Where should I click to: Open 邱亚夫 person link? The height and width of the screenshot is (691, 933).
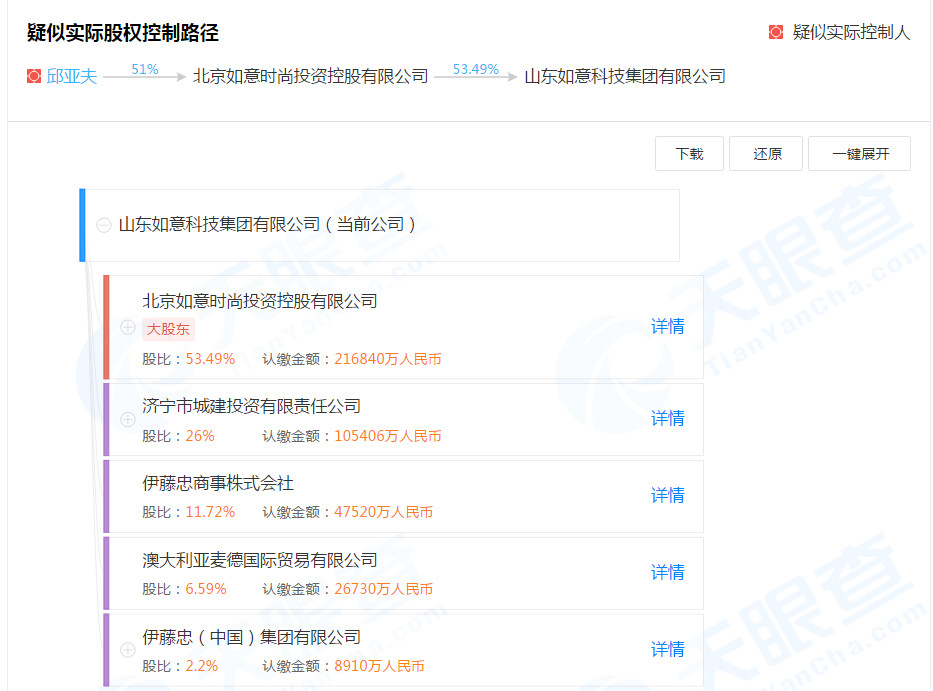71,76
